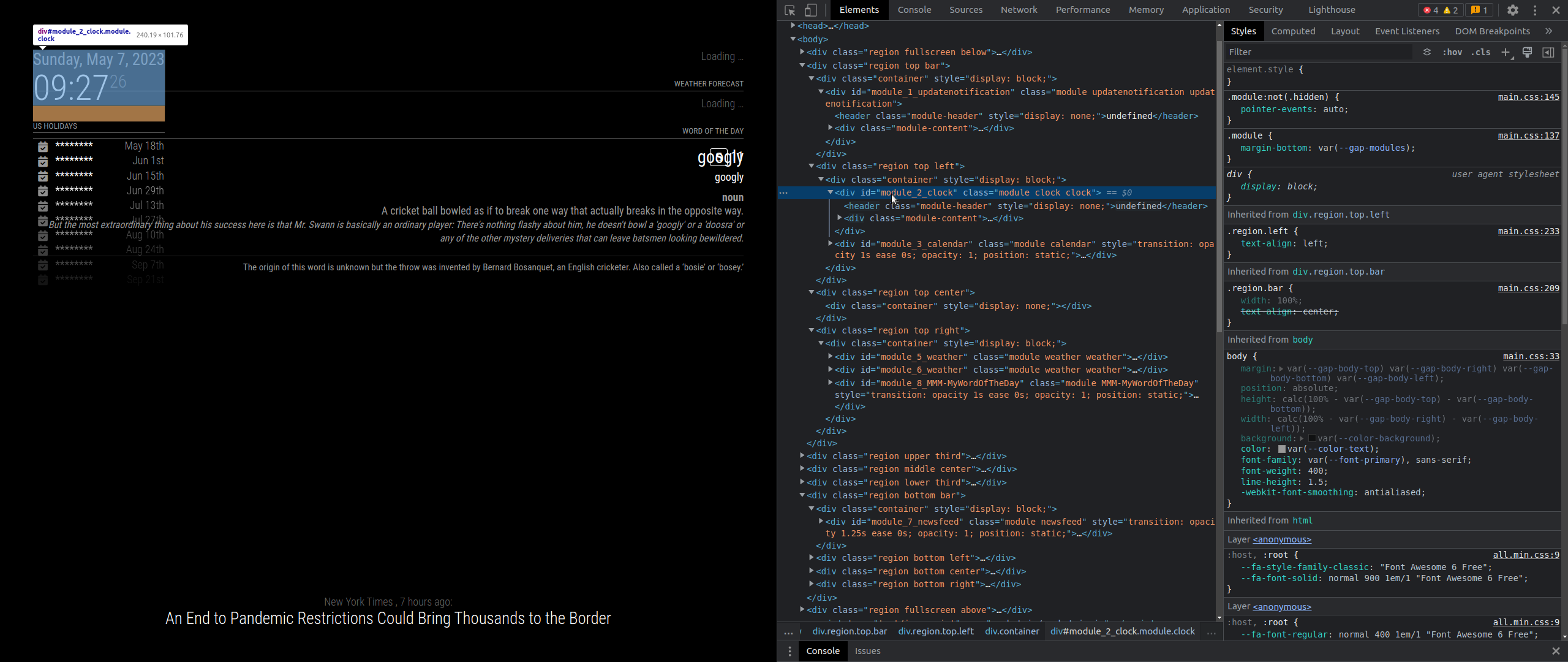Open the main.css:145 source link

1528,97
